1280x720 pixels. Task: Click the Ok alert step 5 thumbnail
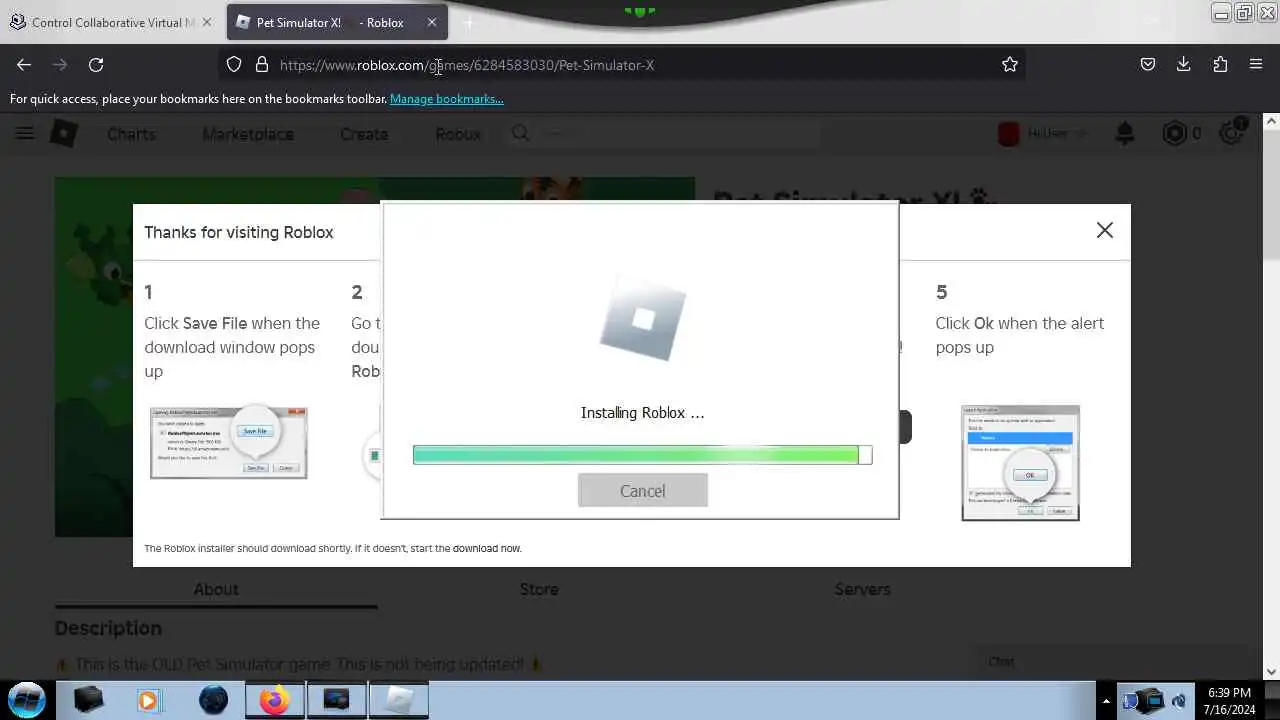point(1020,463)
